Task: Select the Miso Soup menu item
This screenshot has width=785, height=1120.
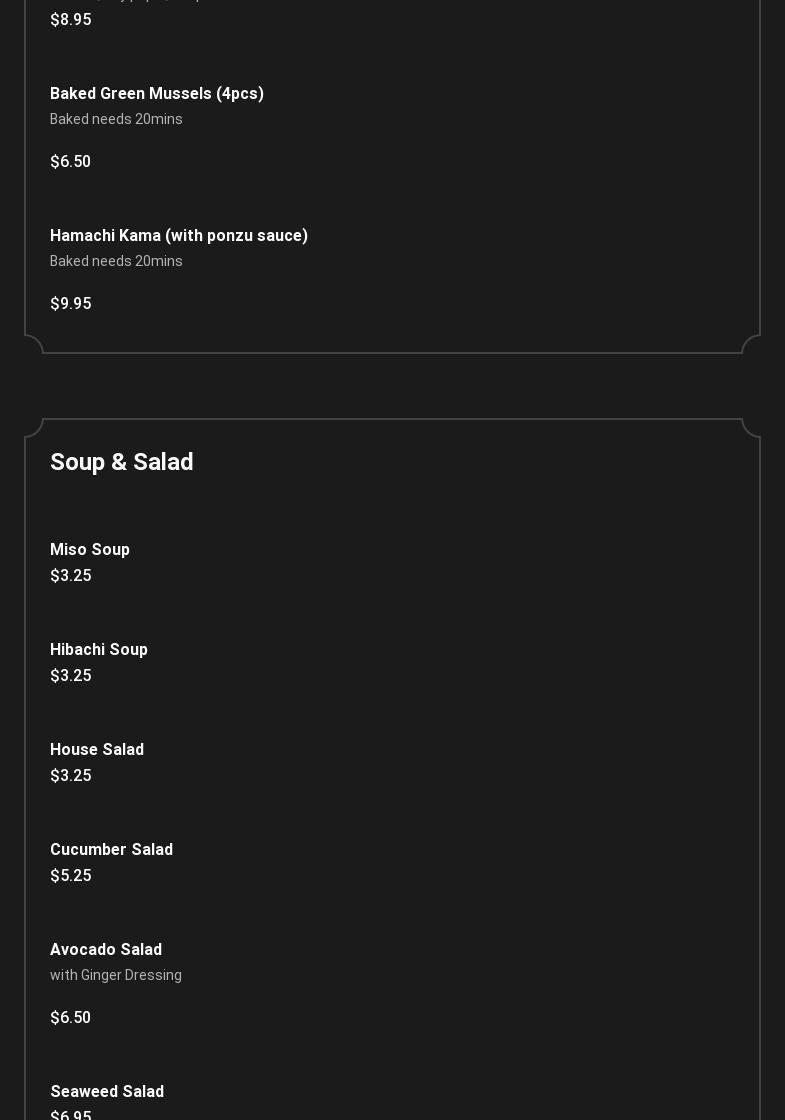Action: (90, 549)
